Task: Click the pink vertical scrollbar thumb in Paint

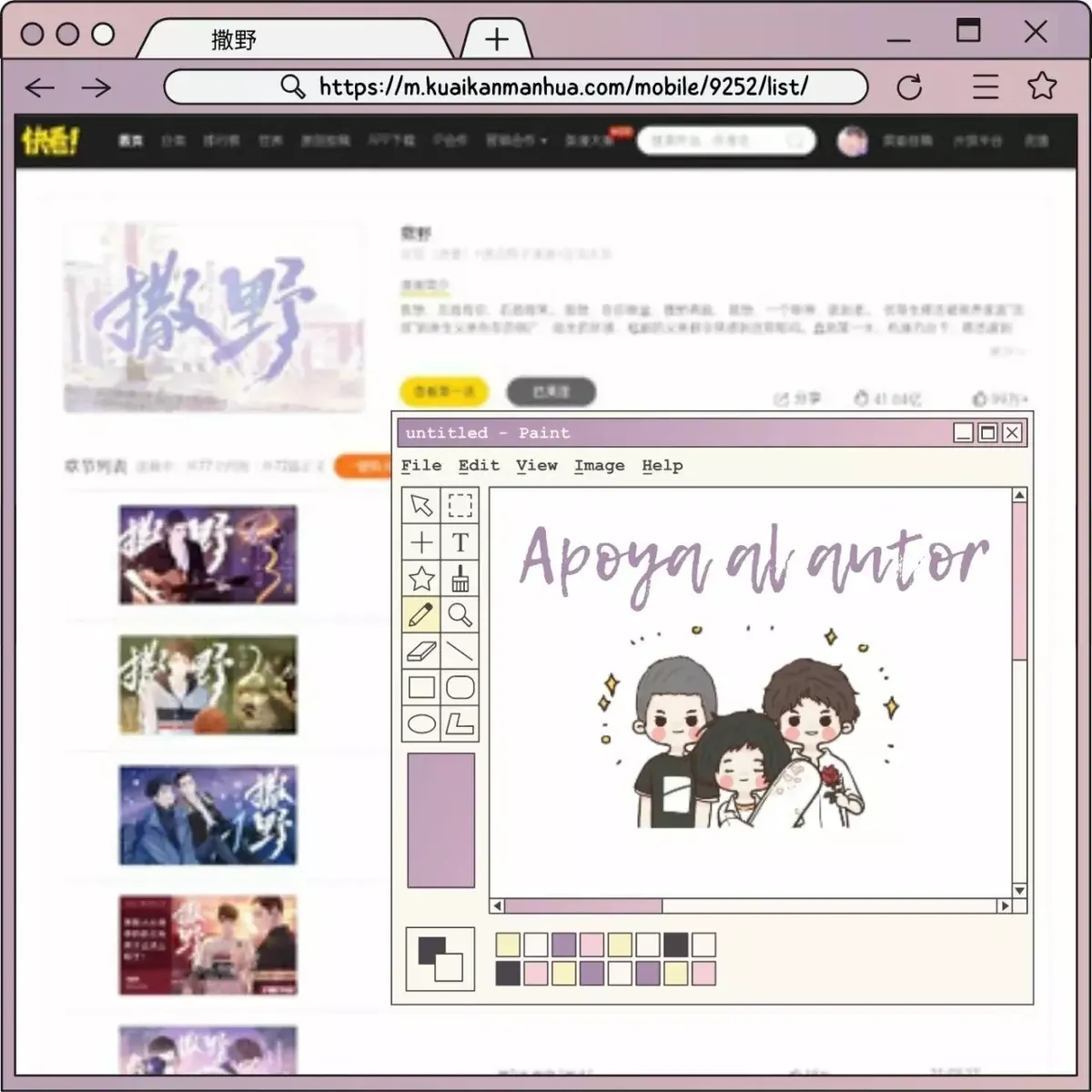Action: (x=1020, y=581)
